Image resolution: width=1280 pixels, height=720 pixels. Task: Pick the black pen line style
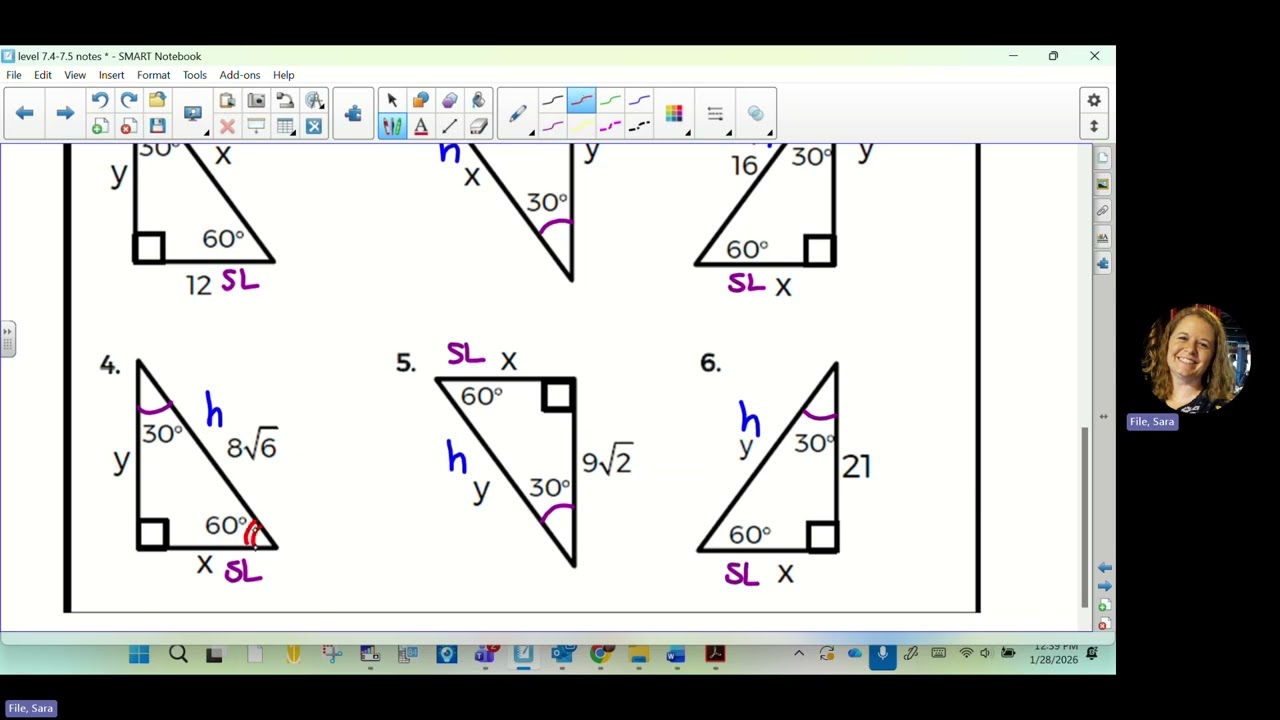552,100
